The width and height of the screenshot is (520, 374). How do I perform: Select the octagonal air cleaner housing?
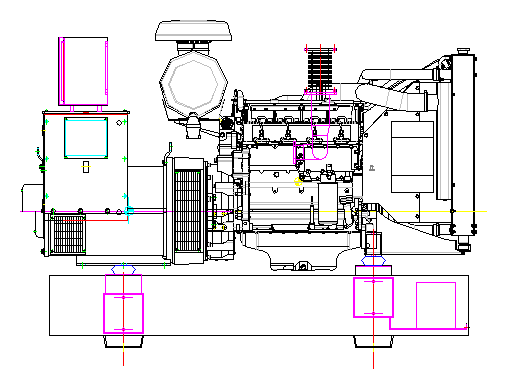193,85
